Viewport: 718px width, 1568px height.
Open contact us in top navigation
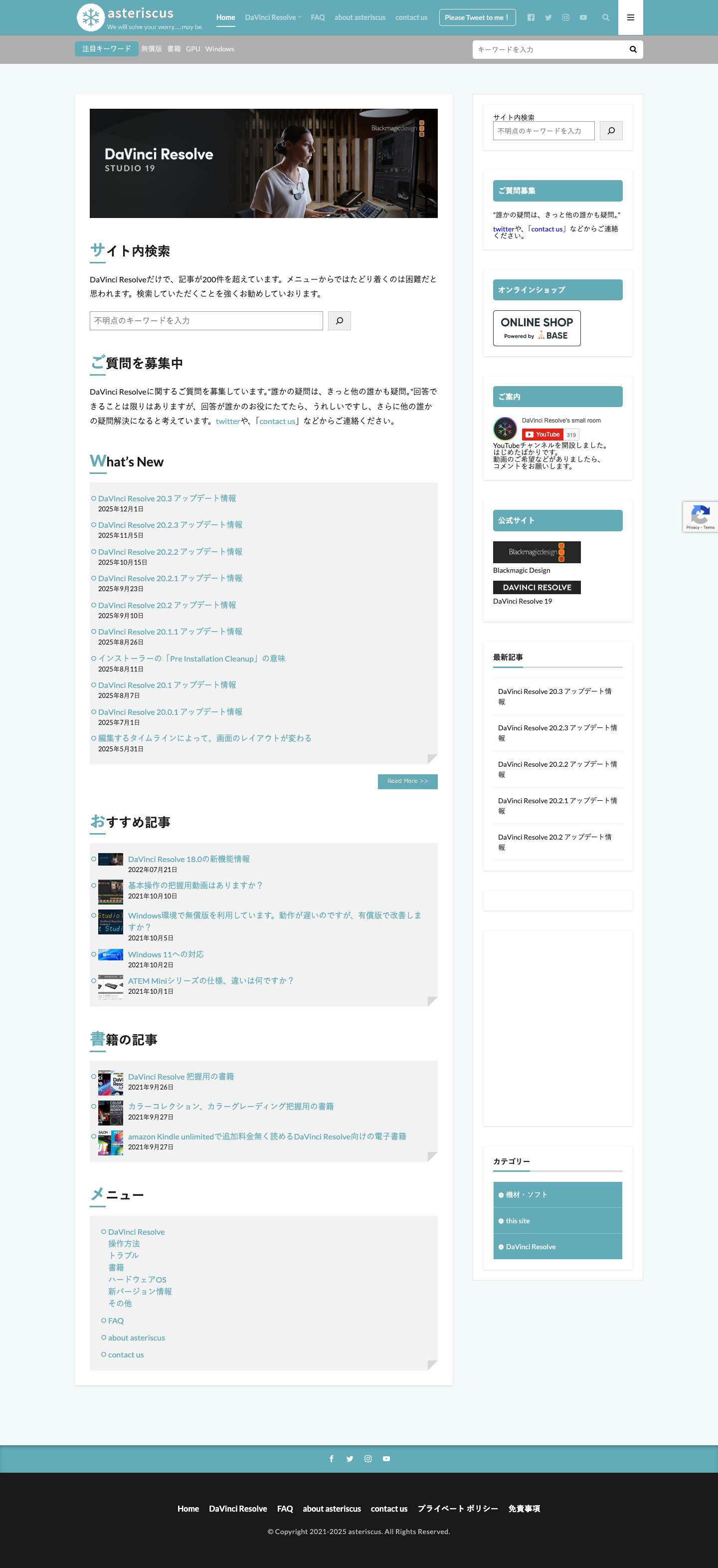click(411, 17)
